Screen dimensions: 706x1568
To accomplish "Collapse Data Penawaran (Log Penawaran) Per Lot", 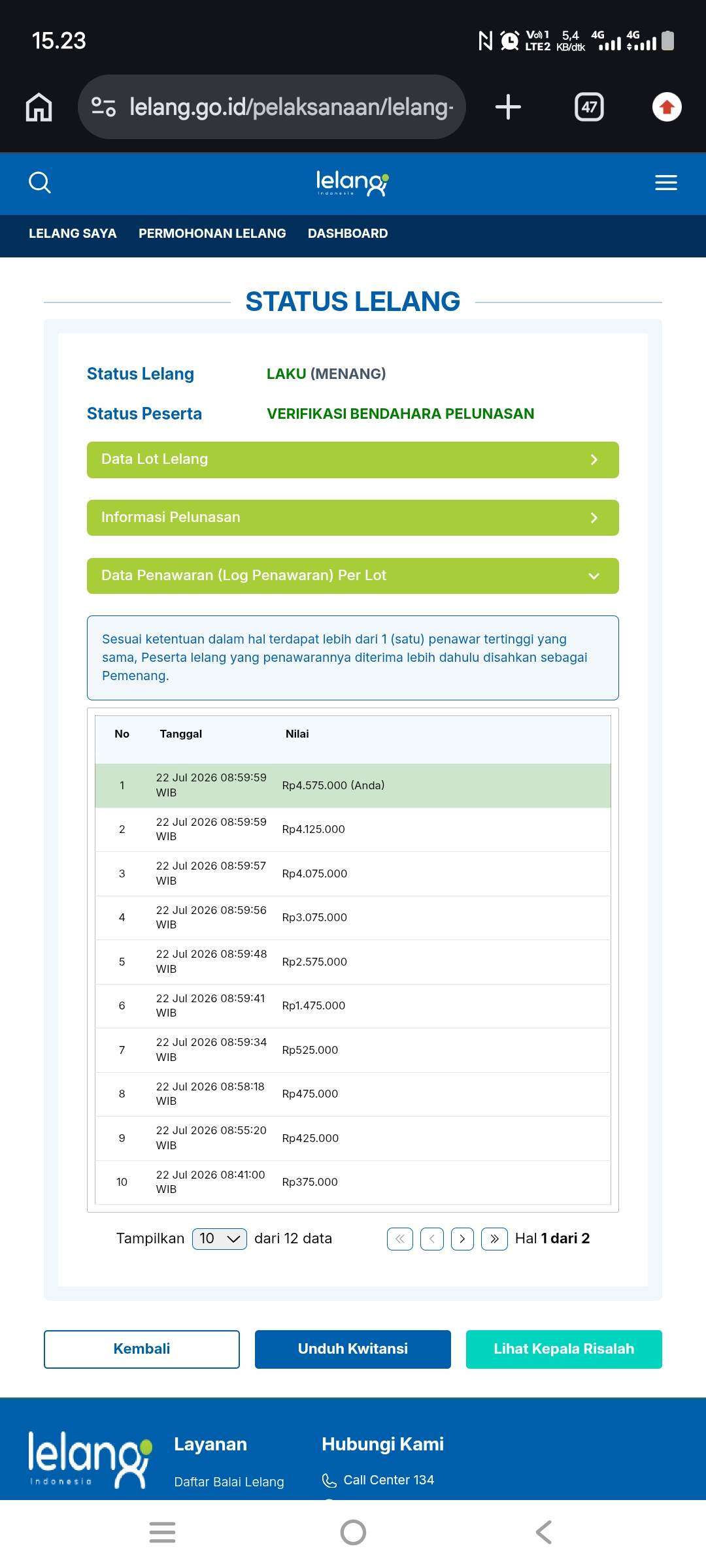I will (x=353, y=576).
